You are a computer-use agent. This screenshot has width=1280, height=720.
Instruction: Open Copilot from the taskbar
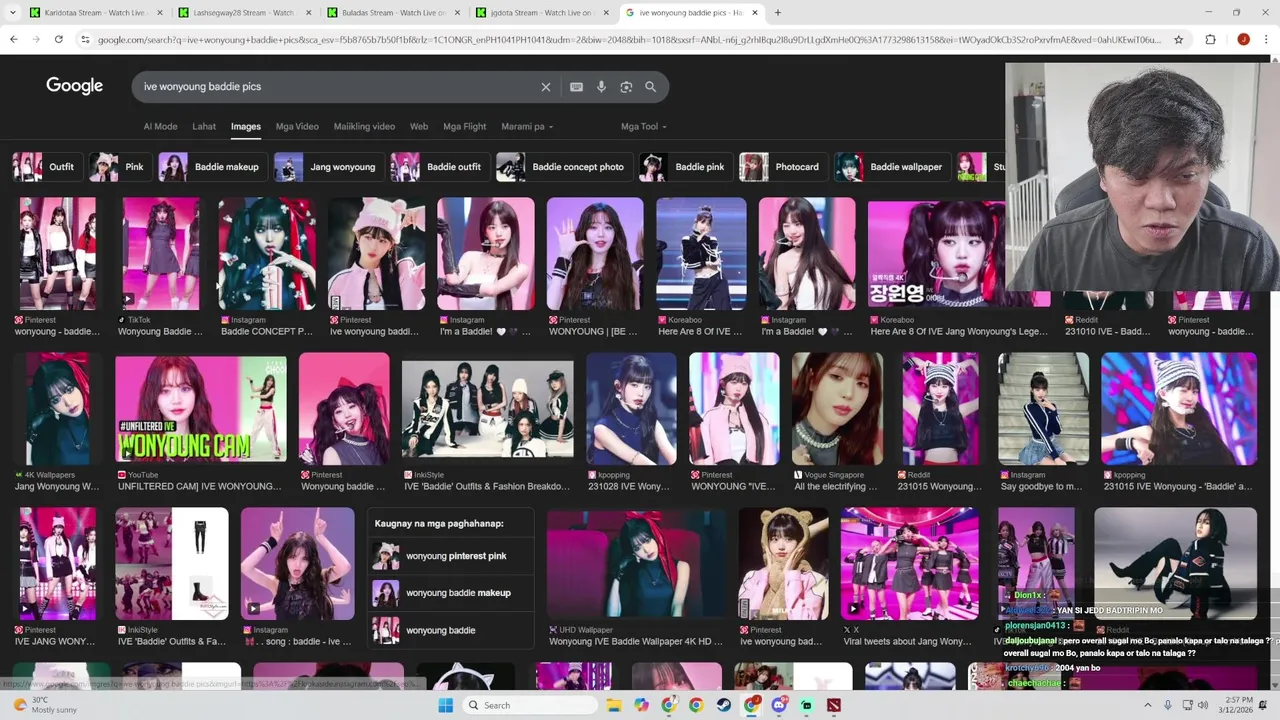pyautogui.click(x=642, y=705)
